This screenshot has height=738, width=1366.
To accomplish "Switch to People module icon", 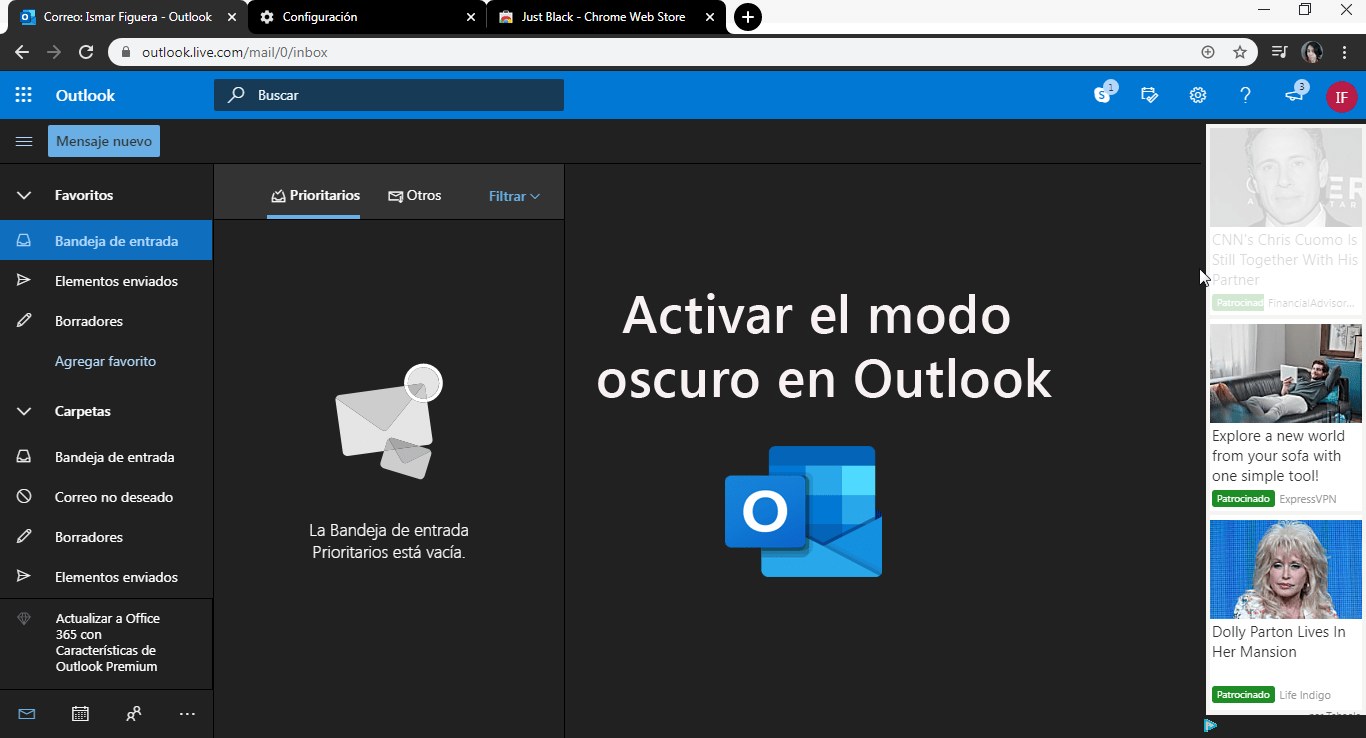I will pos(133,714).
